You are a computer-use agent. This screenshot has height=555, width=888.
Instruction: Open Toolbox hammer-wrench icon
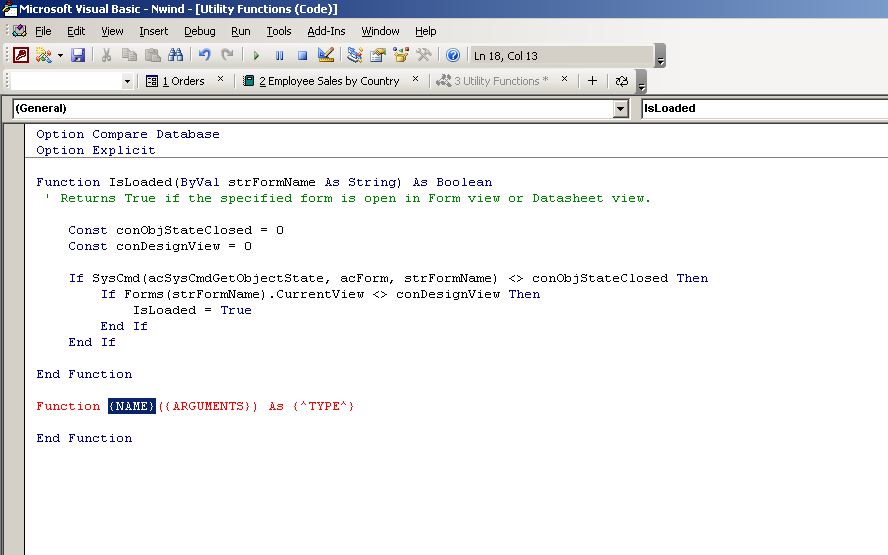(x=424, y=55)
